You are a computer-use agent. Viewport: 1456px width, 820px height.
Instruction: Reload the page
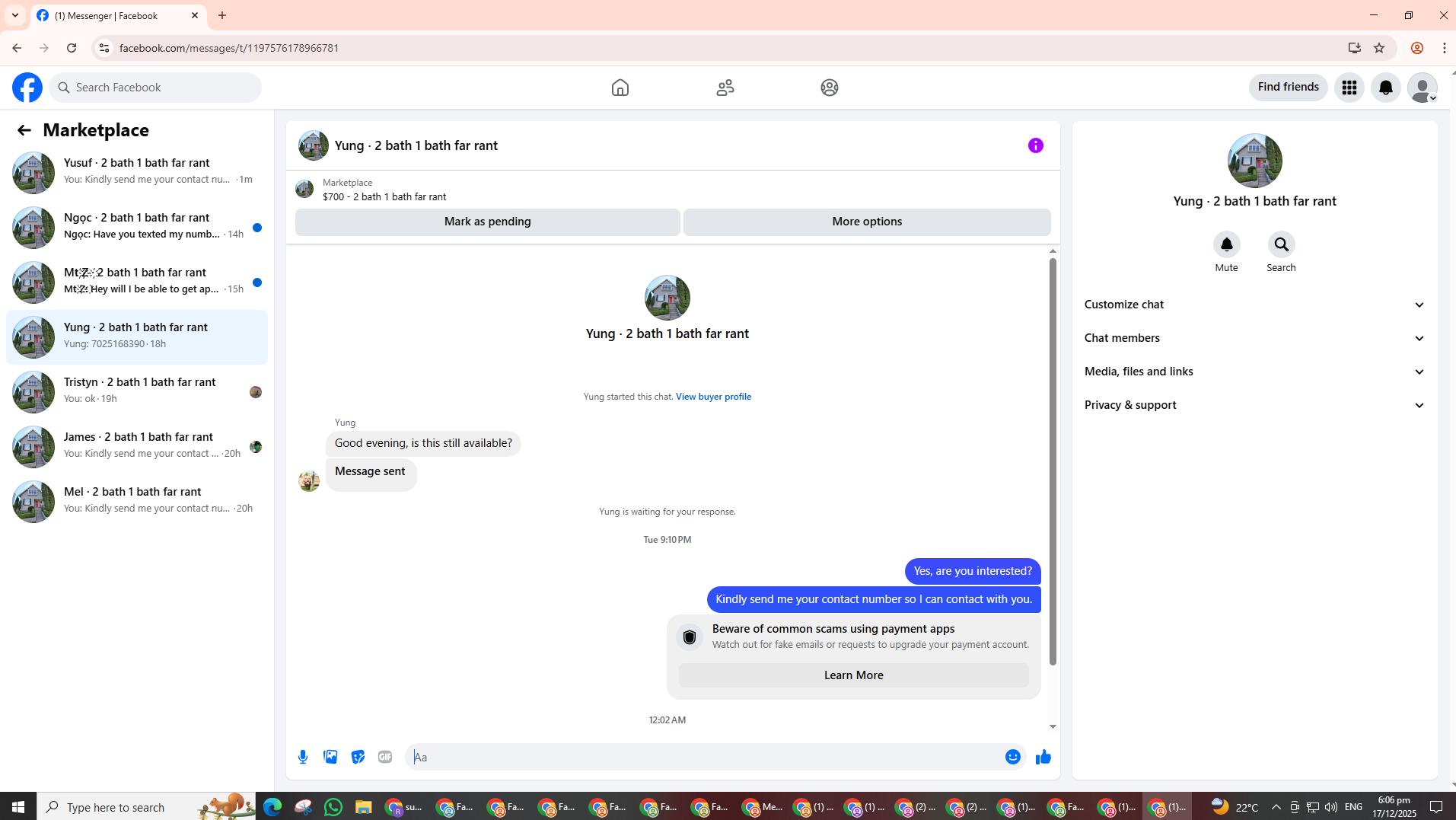coord(72,48)
